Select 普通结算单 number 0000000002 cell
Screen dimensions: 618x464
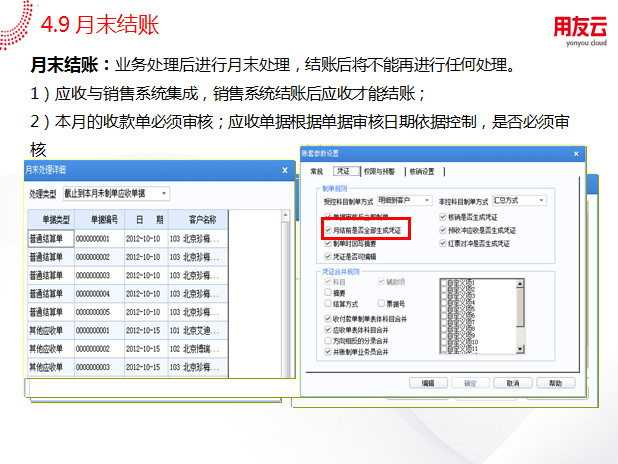pyautogui.click(x=99, y=257)
